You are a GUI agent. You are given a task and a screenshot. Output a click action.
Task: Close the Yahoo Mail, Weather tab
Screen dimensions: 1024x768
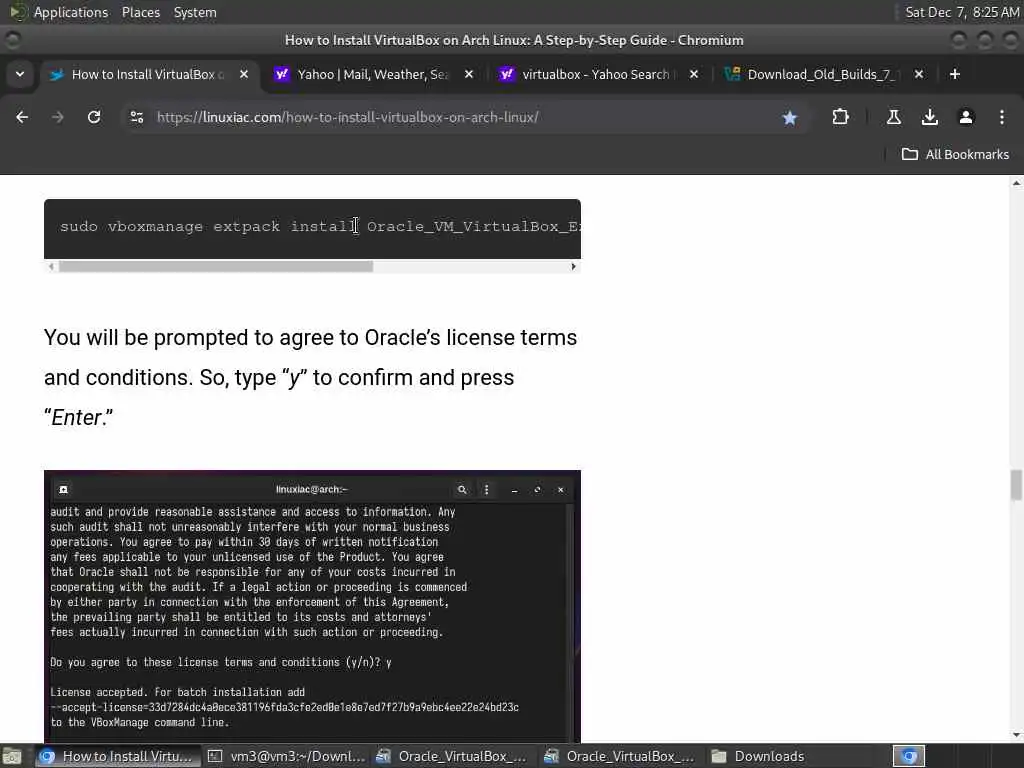pyautogui.click(x=469, y=74)
